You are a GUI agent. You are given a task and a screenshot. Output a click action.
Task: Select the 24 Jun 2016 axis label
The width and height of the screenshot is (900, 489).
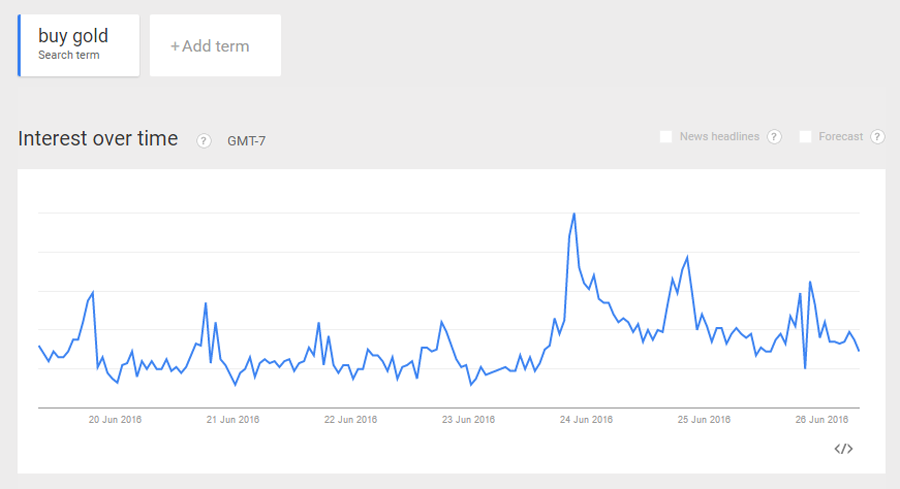point(586,420)
